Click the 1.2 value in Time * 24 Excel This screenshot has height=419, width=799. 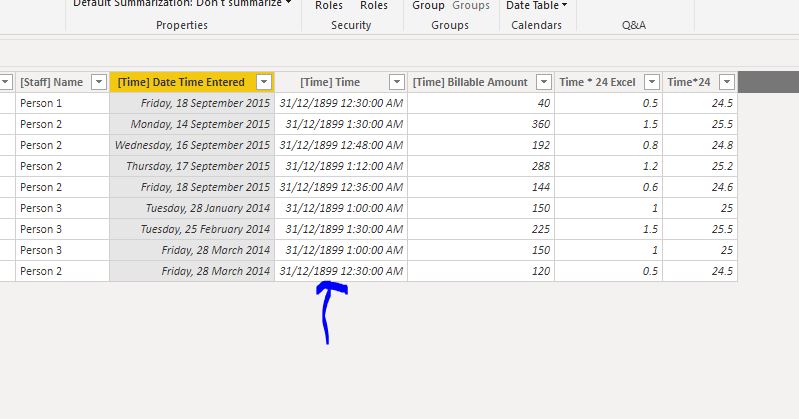(608, 166)
